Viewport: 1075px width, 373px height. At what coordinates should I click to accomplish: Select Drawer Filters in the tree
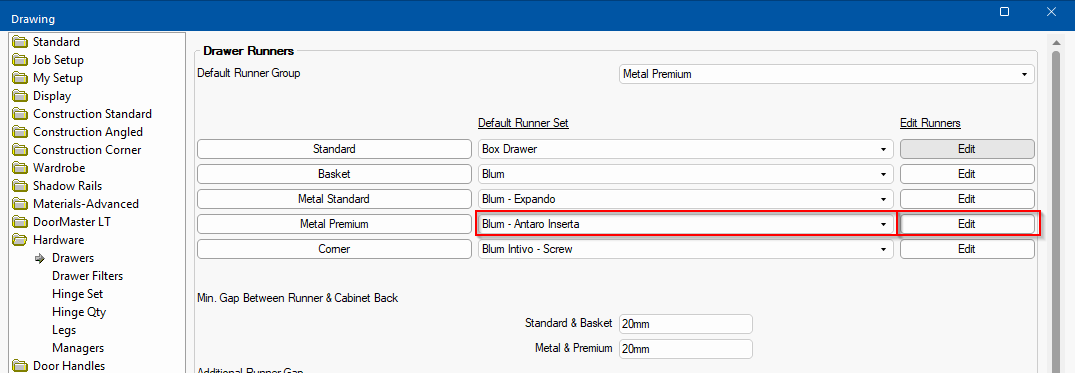tap(87, 276)
